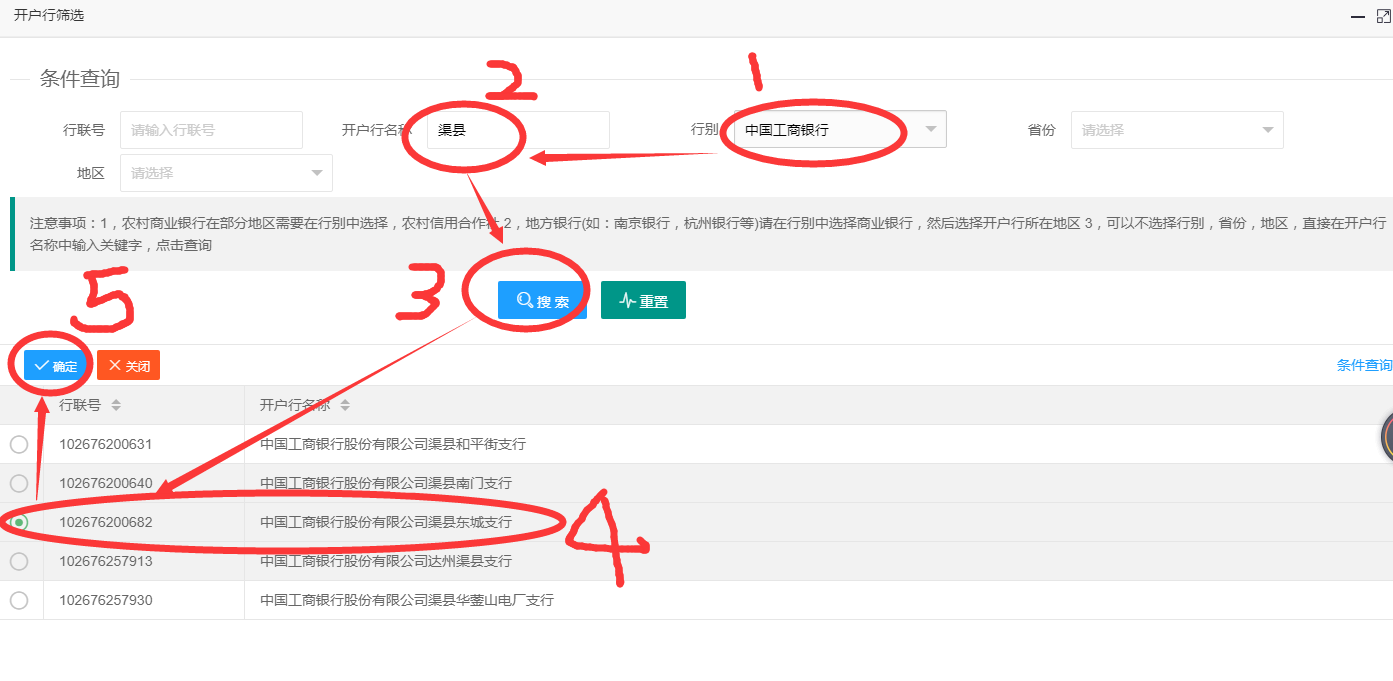1393x681 pixels.
Task: Select radio for 达州渠县支行 row
Action: (19, 561)
